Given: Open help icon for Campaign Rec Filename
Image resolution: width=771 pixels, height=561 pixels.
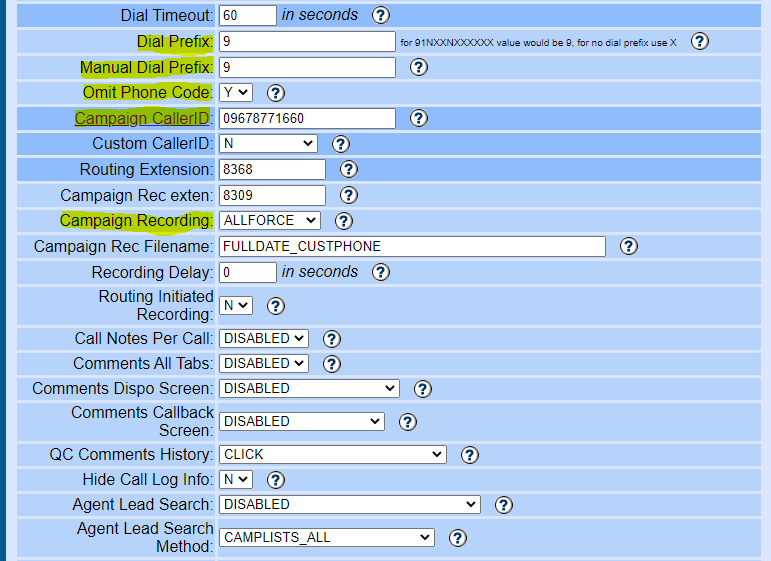Looking at the screenshot, I should [x=628, y=246].
